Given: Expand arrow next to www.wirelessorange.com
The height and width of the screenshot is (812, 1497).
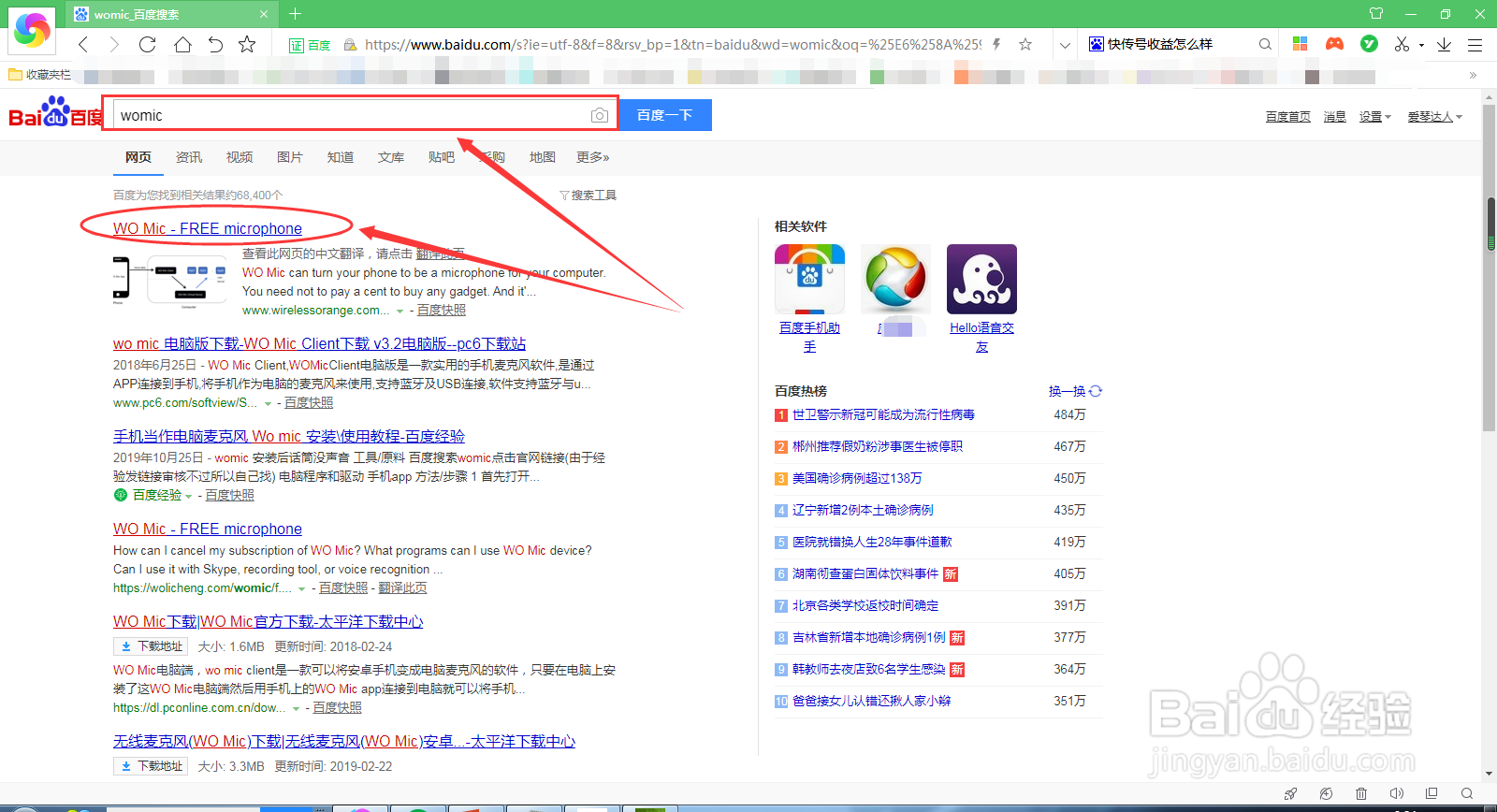Looking at the screenshot, I should [400, 311].
